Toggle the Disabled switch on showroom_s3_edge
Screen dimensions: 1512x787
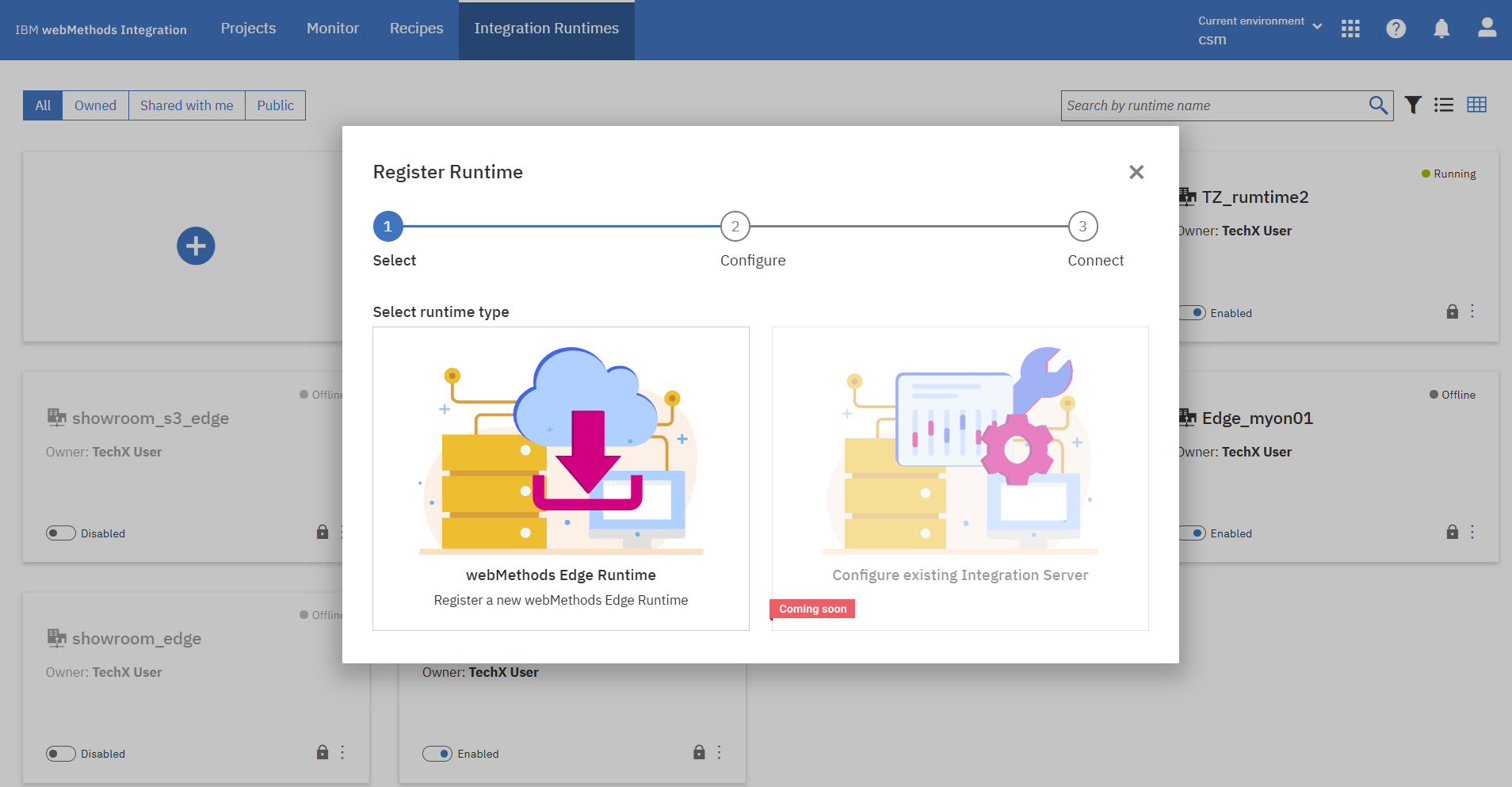click(61, 533)
